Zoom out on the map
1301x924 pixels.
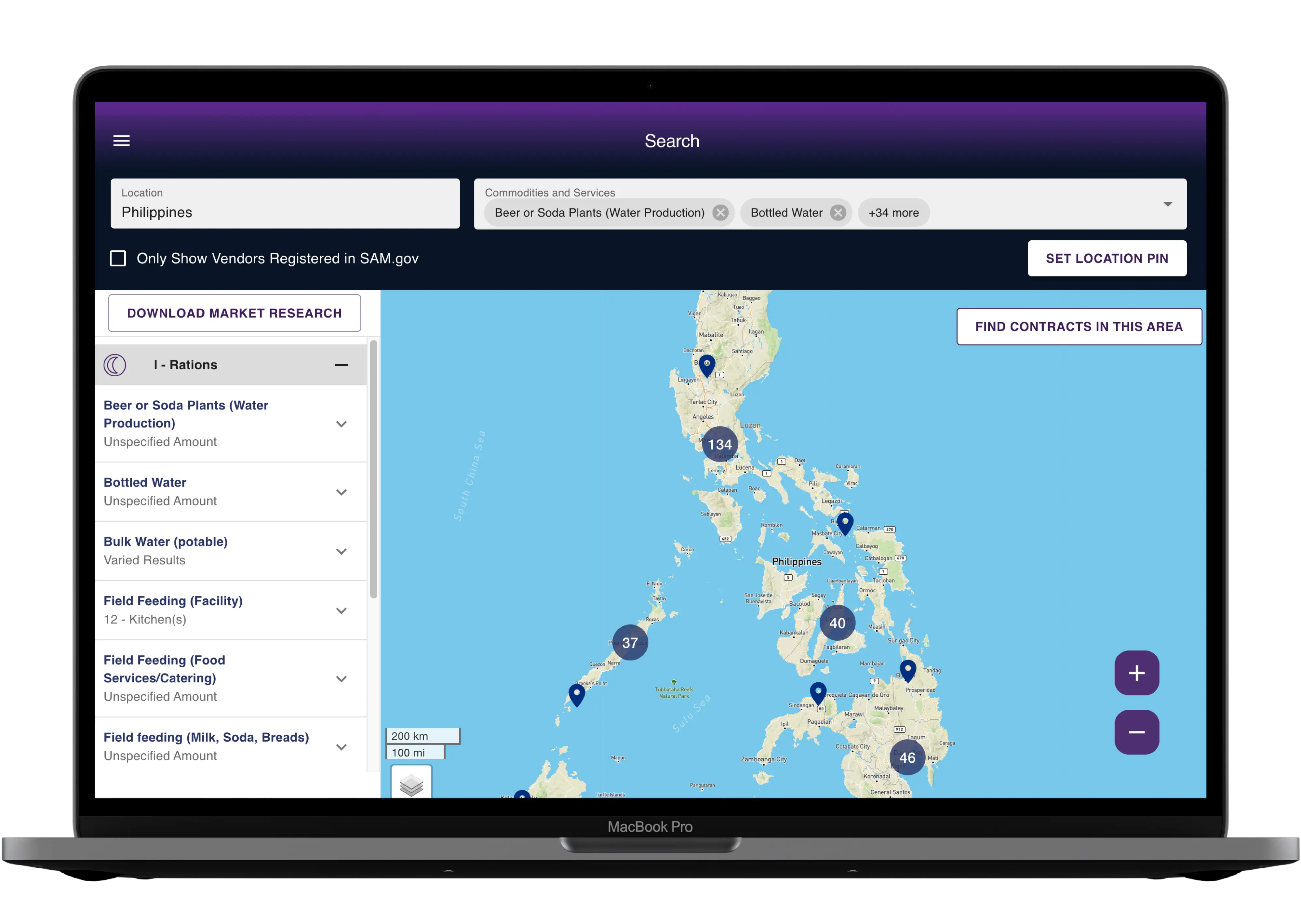point(1137,732)
